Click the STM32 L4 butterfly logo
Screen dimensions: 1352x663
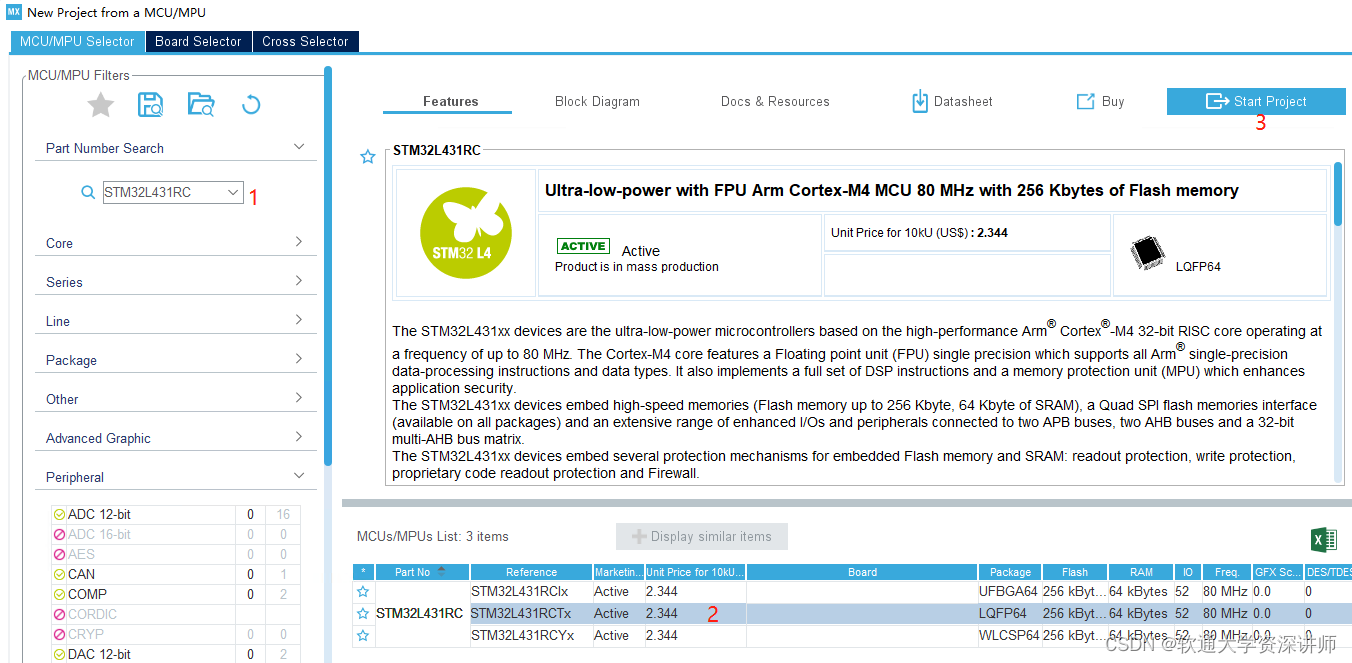coord(466,231)
